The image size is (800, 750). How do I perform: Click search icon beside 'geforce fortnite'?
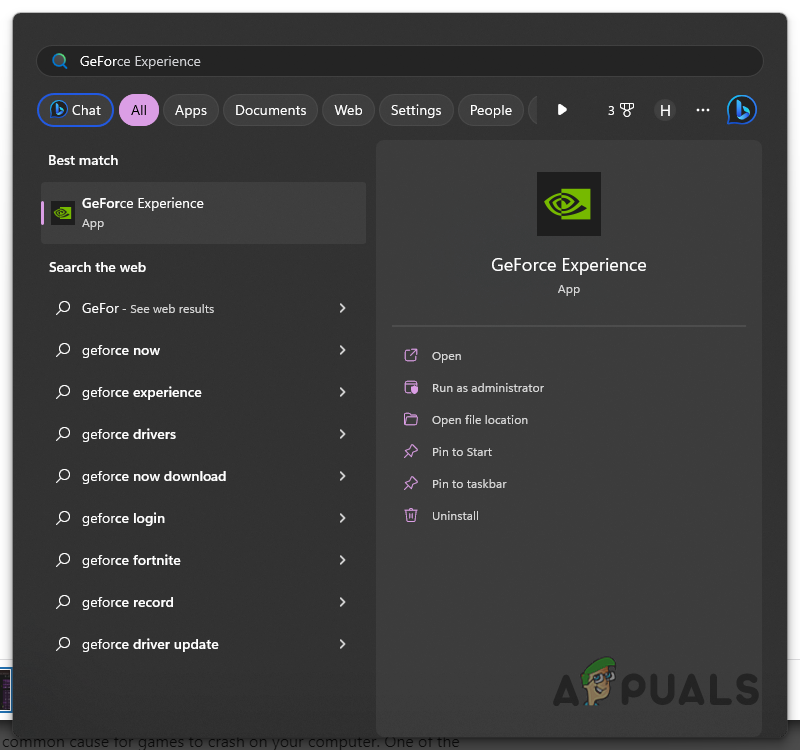(63, 560)
